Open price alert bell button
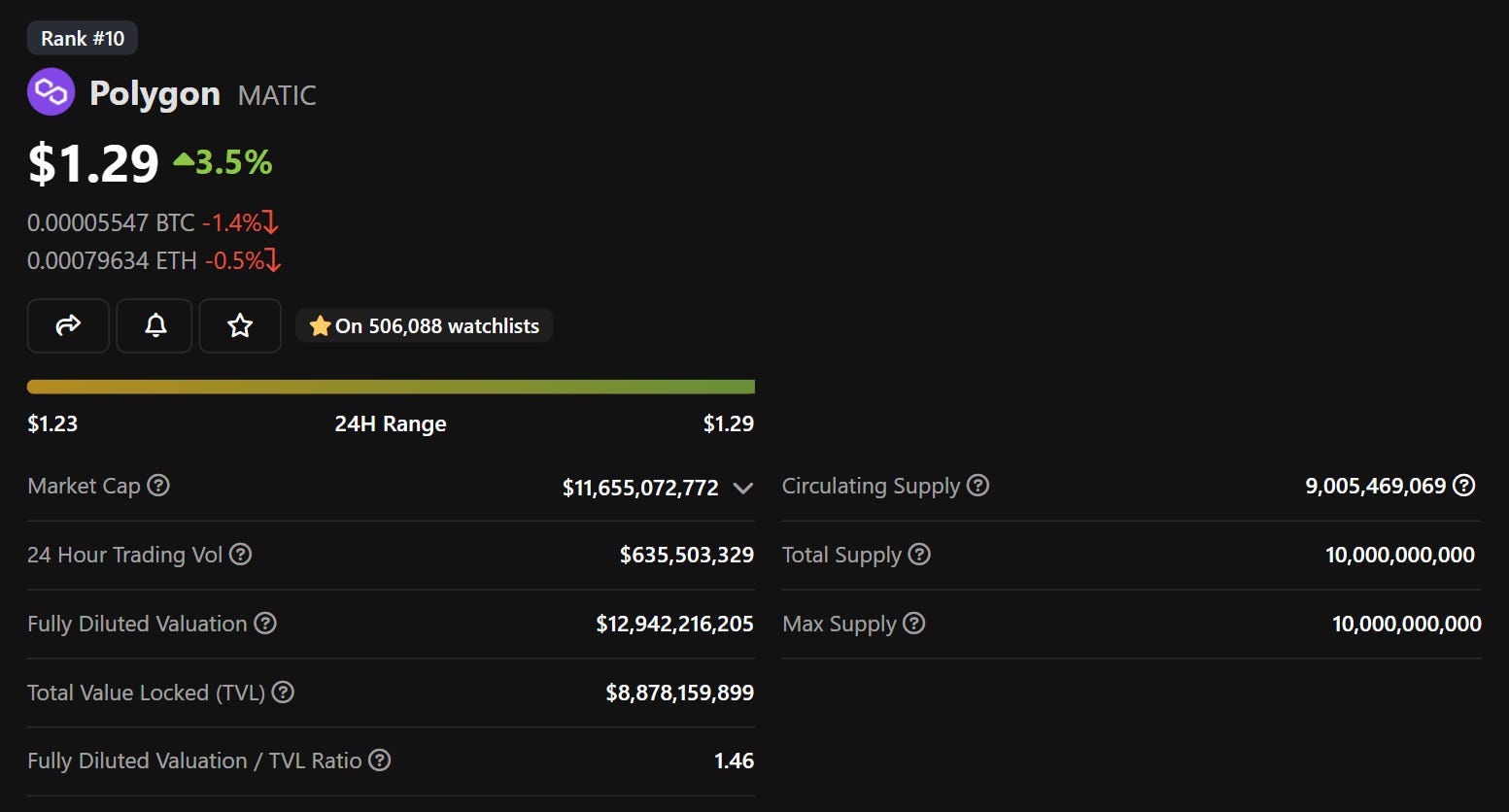 [x=155, y=325]
